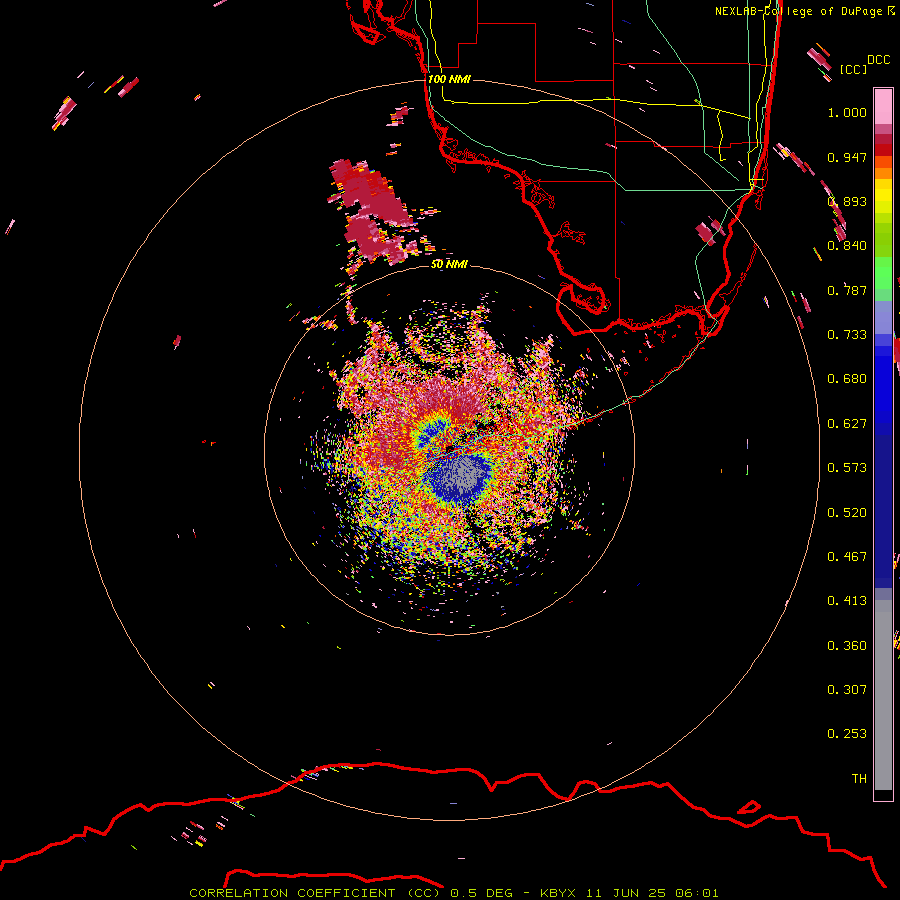Select the 0.947 color scale value
This screenshot has height=900, width=900.
point(847,157)
